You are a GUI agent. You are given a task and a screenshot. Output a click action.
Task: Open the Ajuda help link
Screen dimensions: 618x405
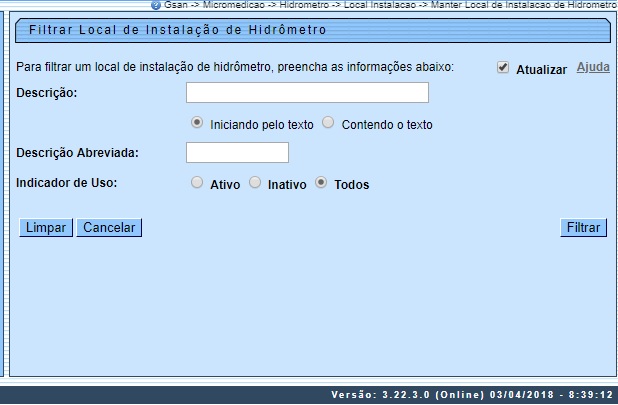(x=593, y=67)
